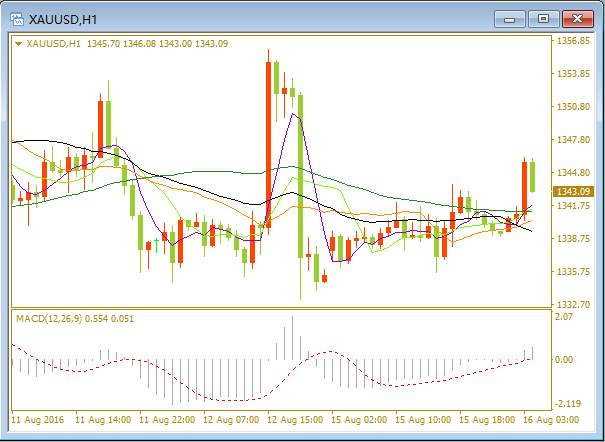
Task: Collapse the XAUUSD,H1 indicator arrow
Action: [x=19, y=44]
